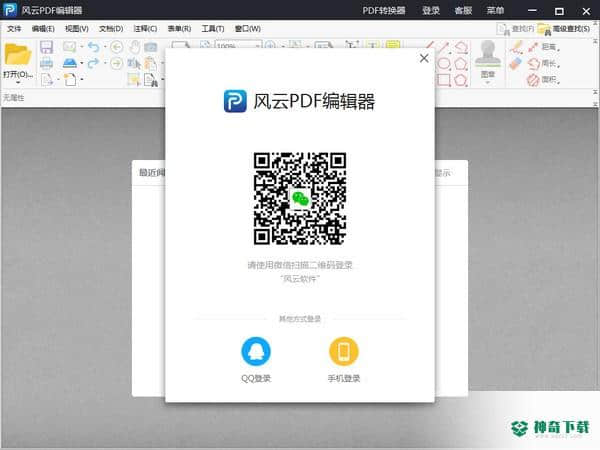
Task: Click the clipboard paste icon
Action: (151, 64)
